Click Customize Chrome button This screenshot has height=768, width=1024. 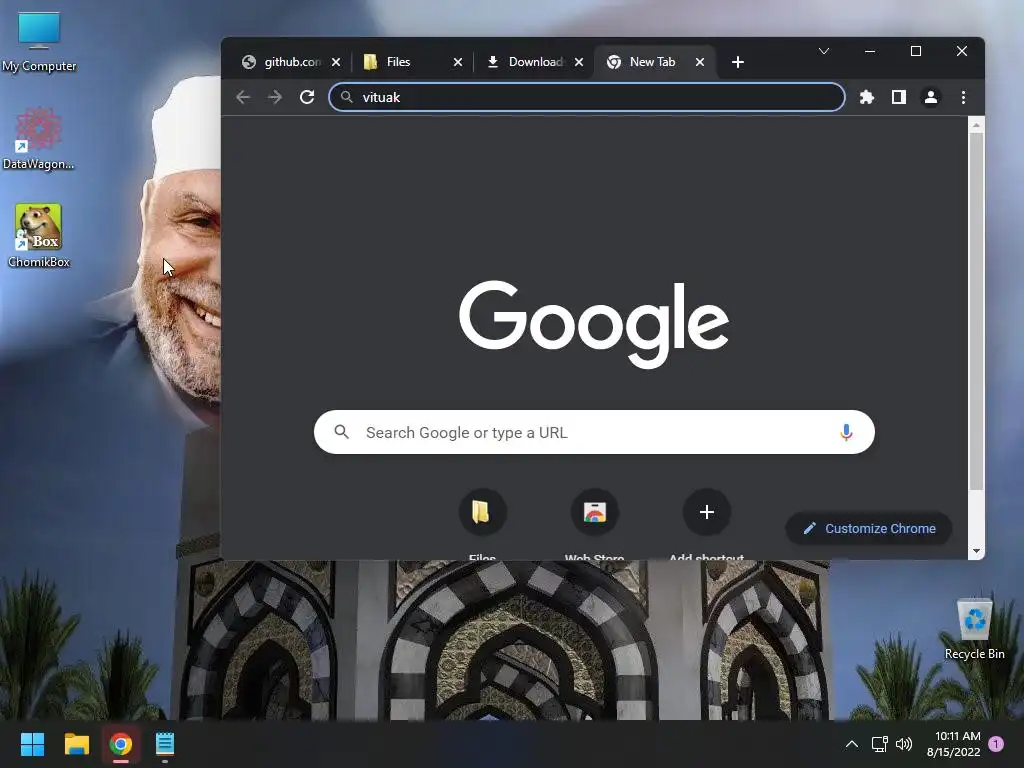869,528
